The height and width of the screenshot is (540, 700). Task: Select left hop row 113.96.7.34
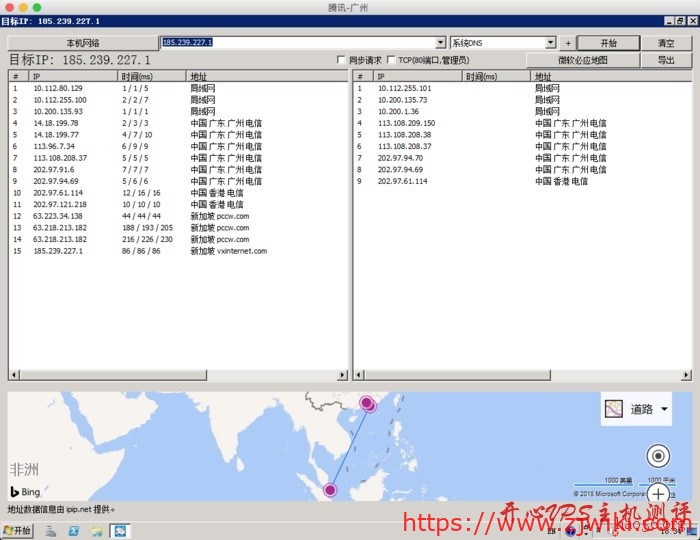tap(178, 146)
